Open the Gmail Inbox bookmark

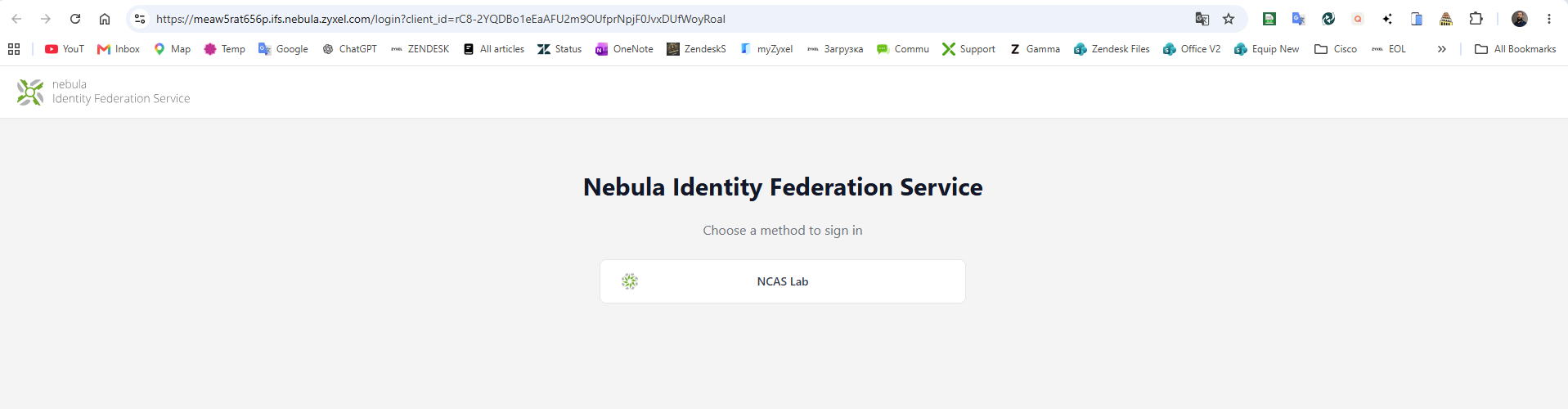pyautogui.click(x=119, y=49)
